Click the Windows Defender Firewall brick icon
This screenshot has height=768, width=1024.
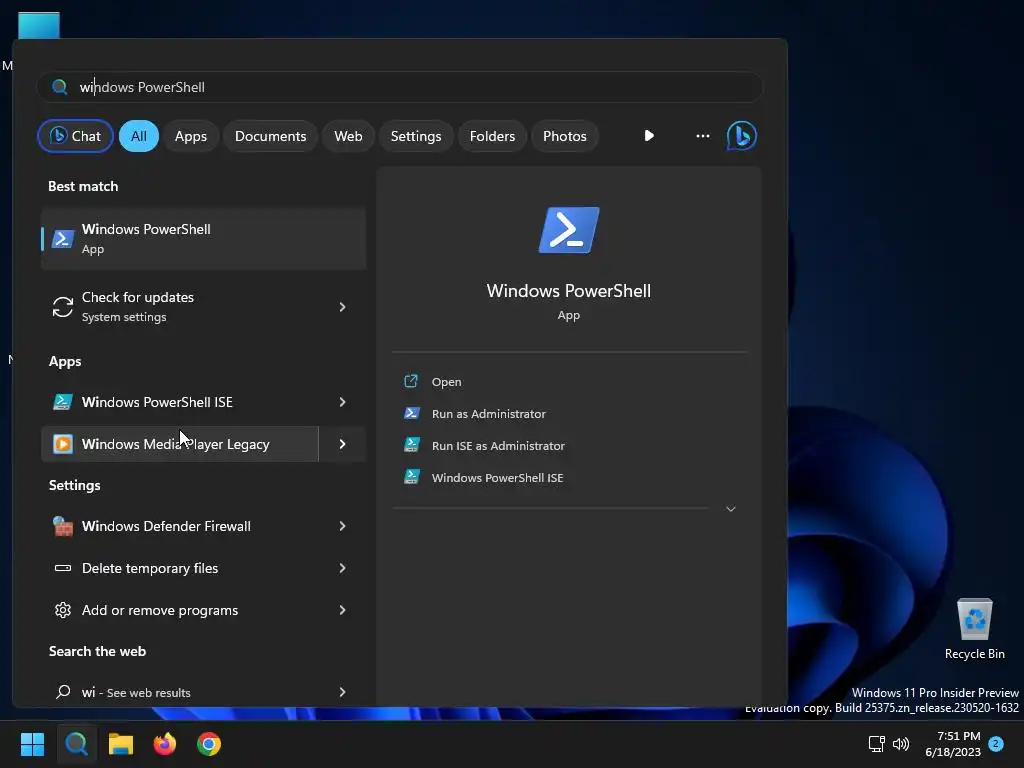(63, 526)
